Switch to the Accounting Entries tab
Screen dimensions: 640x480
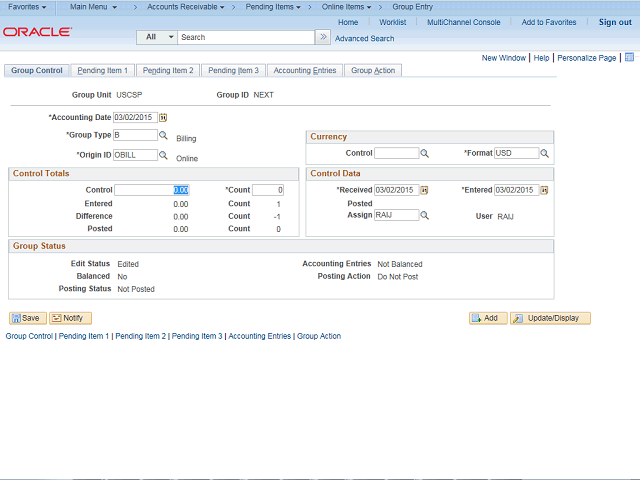click(x=305, y=71)
